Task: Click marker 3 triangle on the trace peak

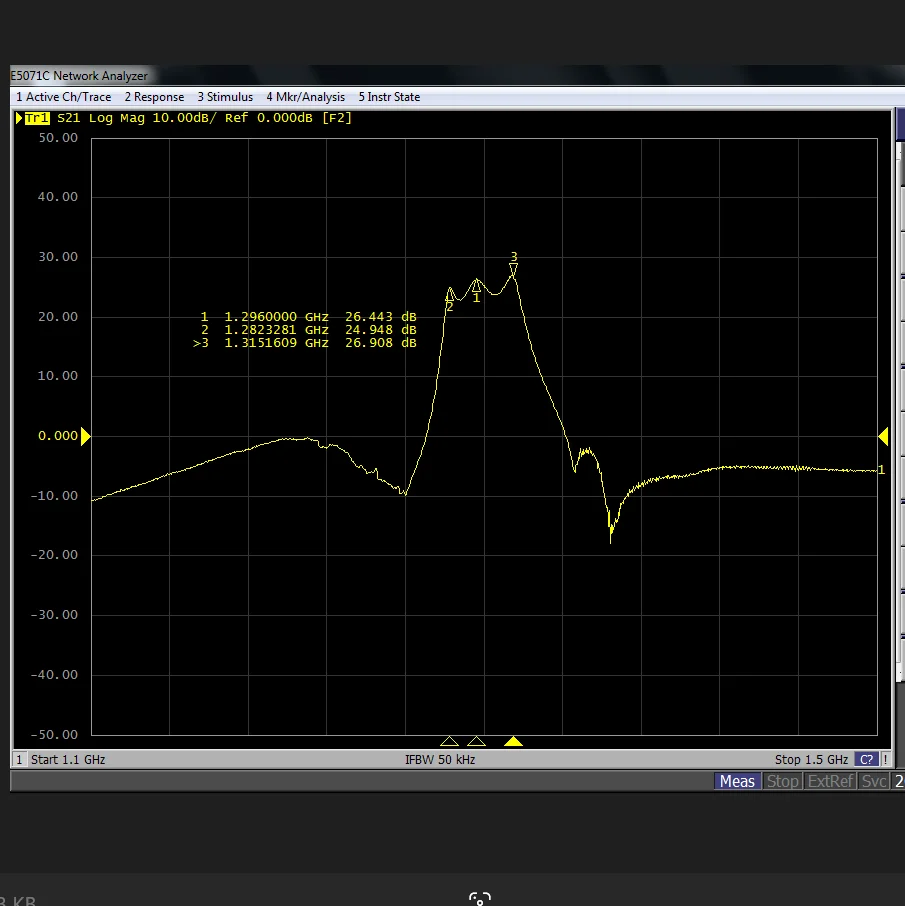Action: (513, 268)
